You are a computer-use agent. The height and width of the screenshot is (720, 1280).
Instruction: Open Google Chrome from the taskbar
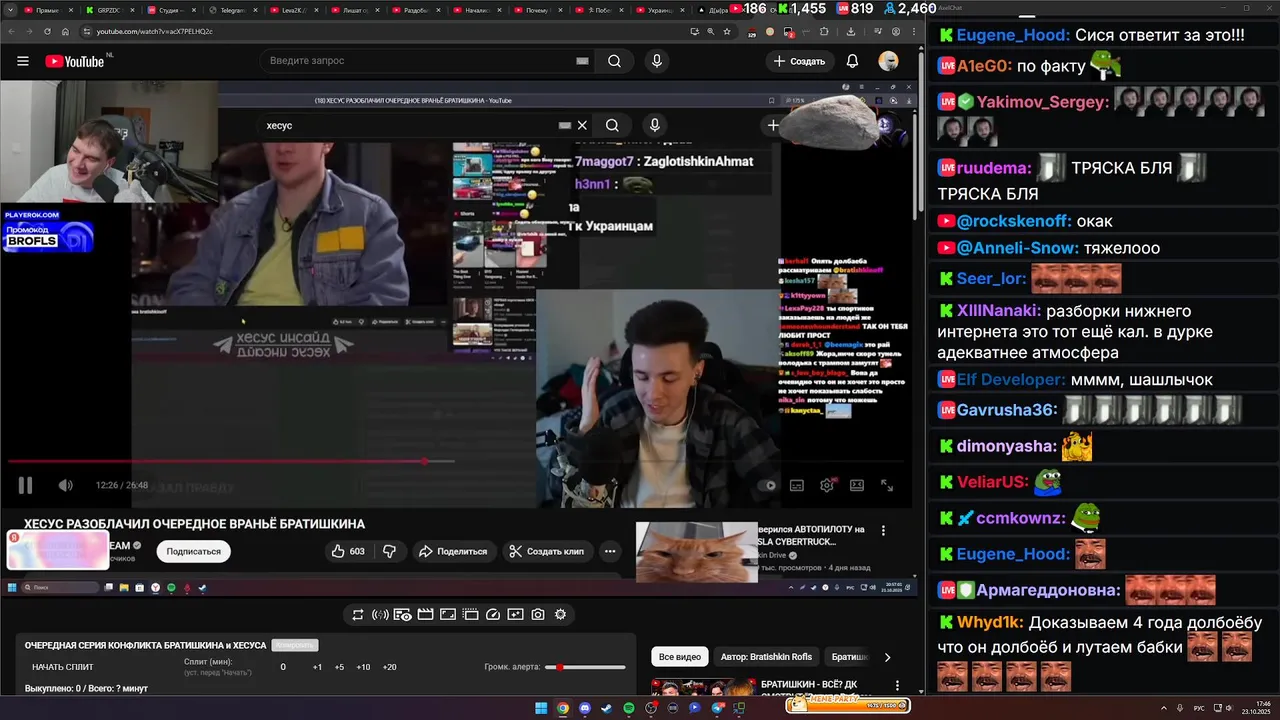563,708
